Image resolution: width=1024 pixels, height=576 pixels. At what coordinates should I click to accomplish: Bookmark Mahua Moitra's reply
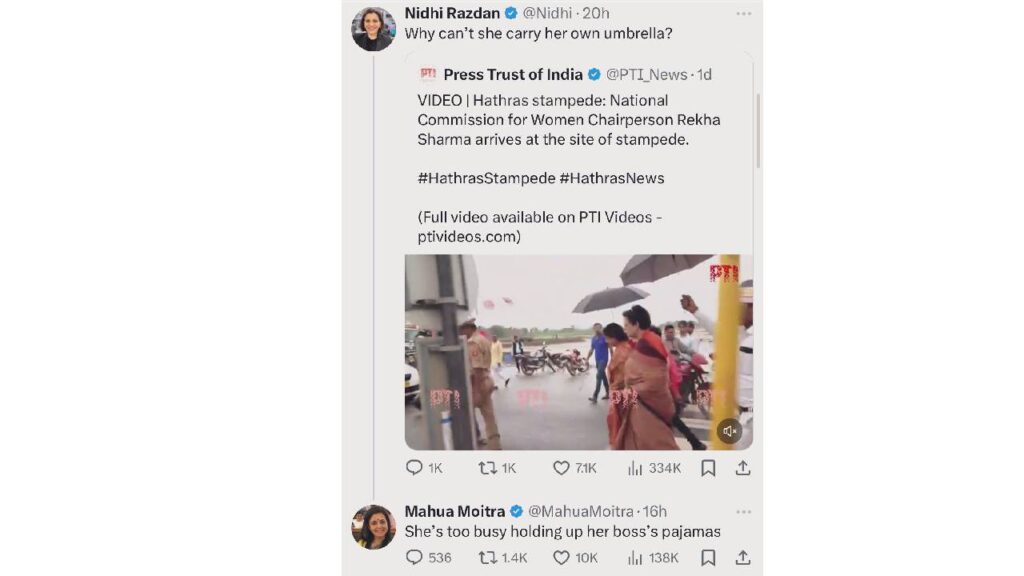pyautogui.click(x=708, y=558)
